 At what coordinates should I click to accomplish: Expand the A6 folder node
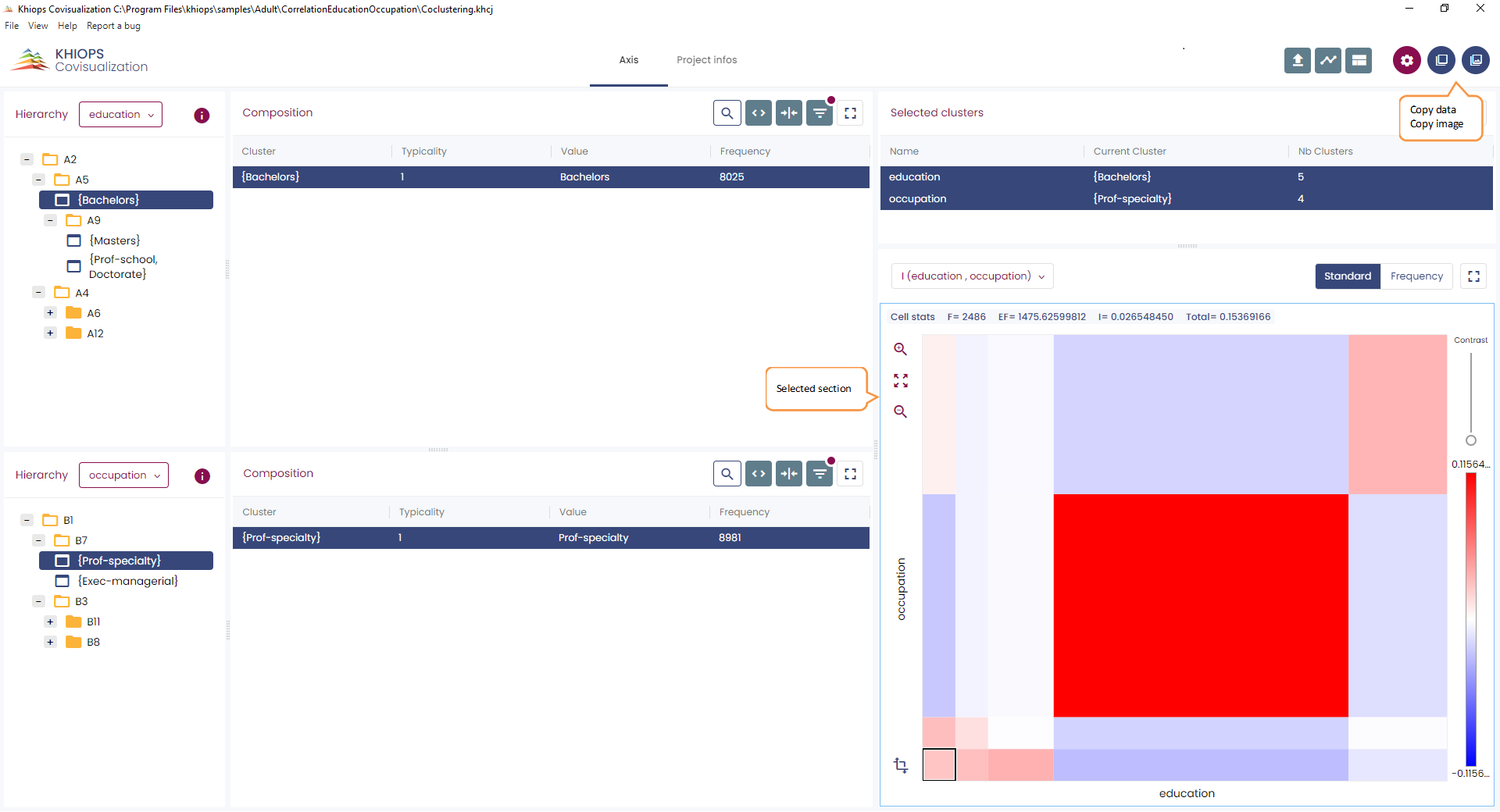coord(51,313)
